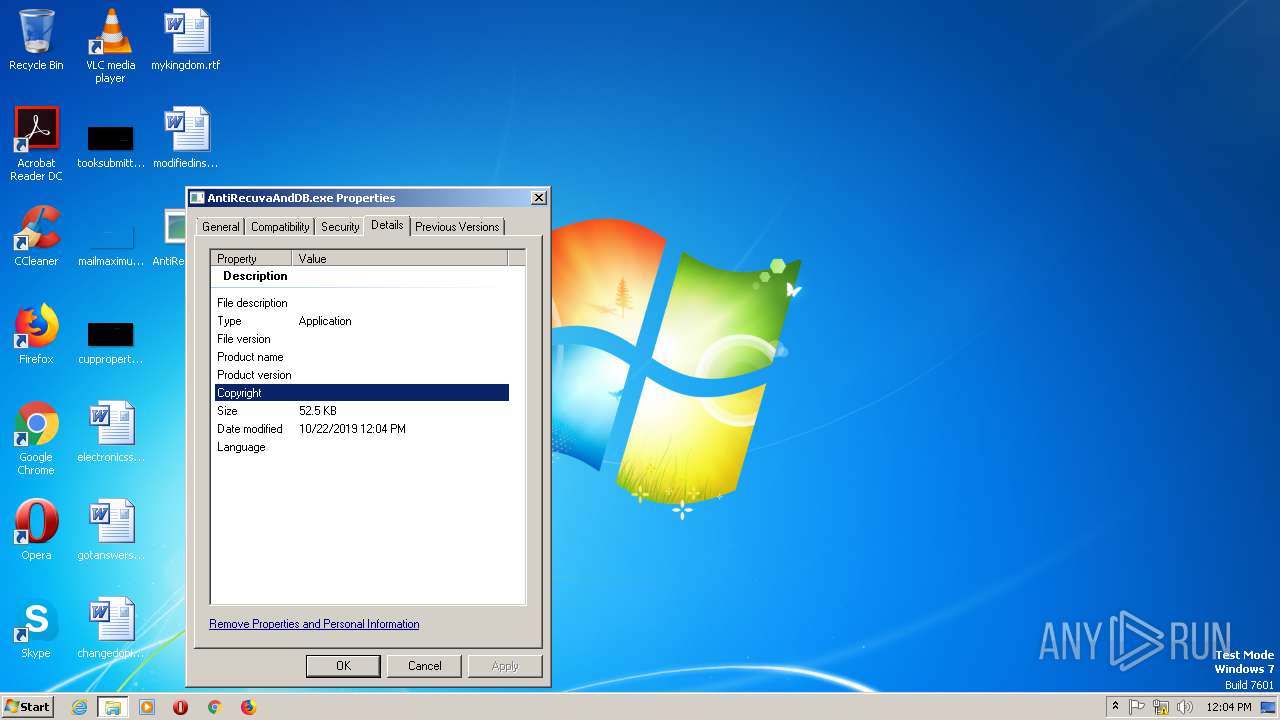Select the Product version property row
Viewport: 1280px width, 720px height.
point(362,375)
